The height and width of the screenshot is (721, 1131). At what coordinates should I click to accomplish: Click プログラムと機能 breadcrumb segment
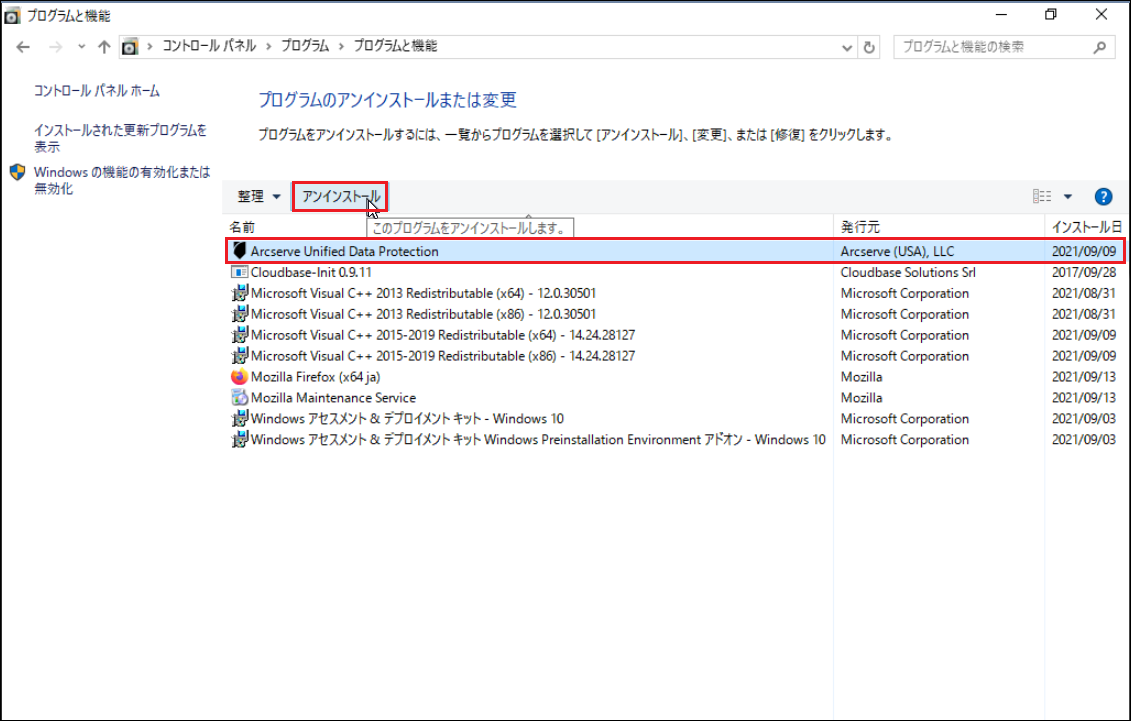(x=395, y=46)
